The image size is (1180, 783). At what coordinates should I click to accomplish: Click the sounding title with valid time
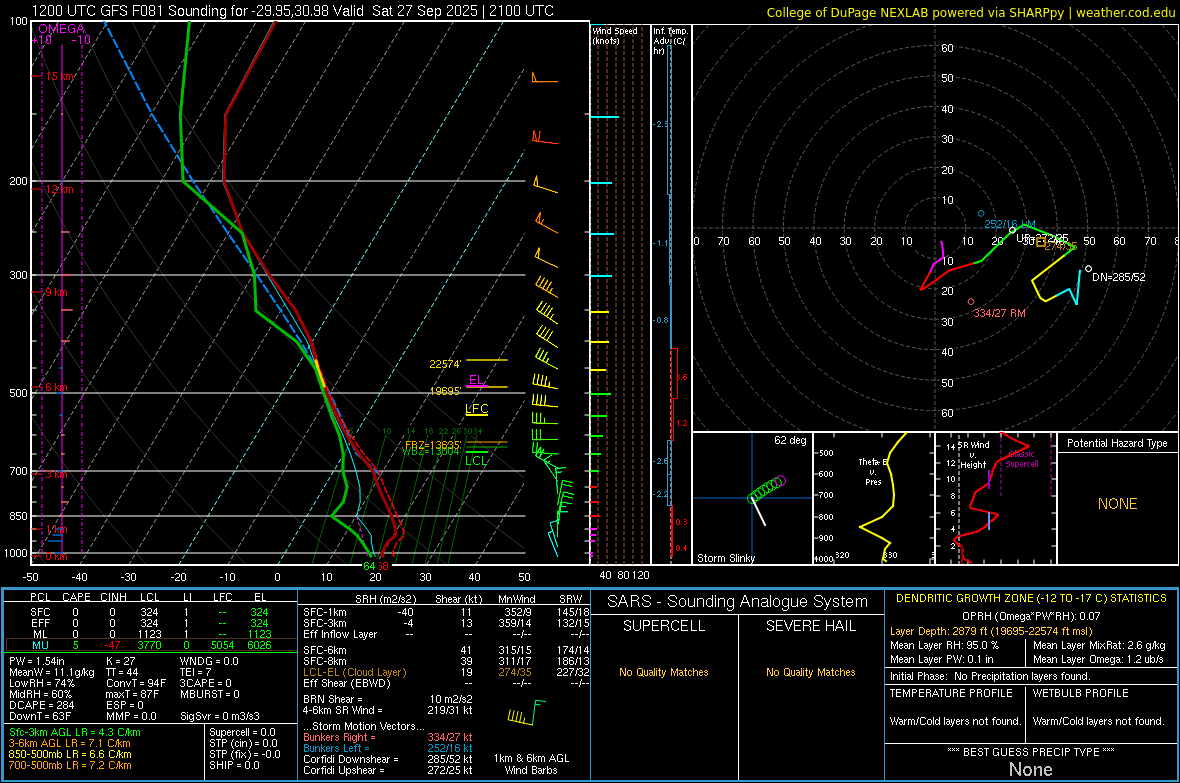click(x=293, y=11)
